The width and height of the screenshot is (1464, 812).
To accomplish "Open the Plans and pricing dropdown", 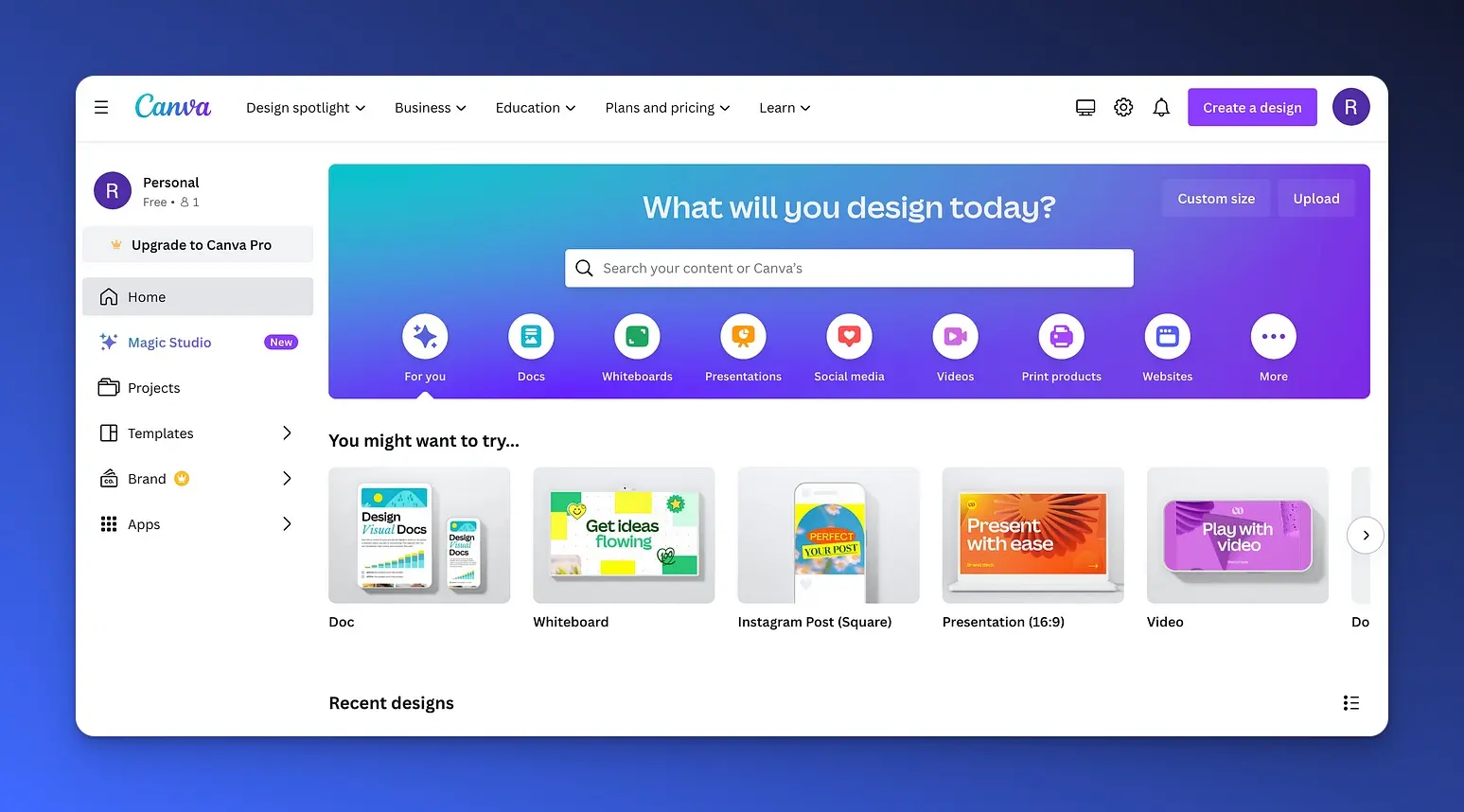I will tap(667, 108).
